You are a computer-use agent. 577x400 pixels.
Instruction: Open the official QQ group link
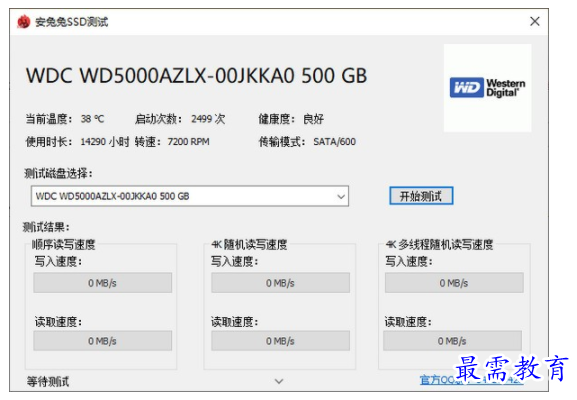point(471,380)
